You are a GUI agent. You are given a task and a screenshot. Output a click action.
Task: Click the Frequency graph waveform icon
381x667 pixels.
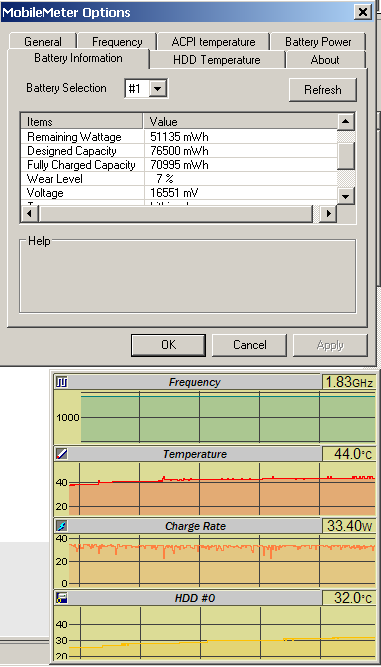point(62,382)
